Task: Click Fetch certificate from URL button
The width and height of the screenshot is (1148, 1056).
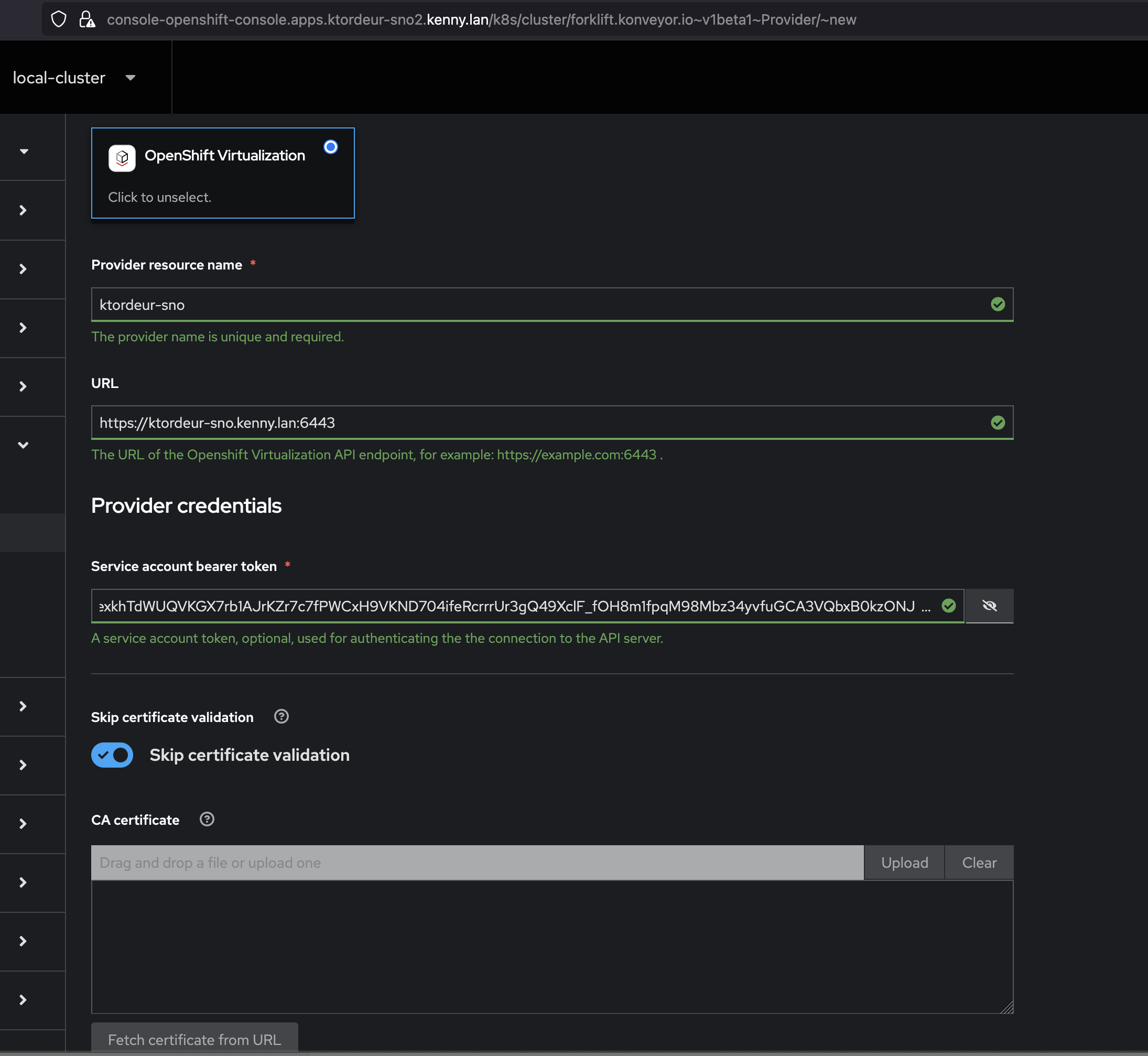Action: [x=194, y=1039]
